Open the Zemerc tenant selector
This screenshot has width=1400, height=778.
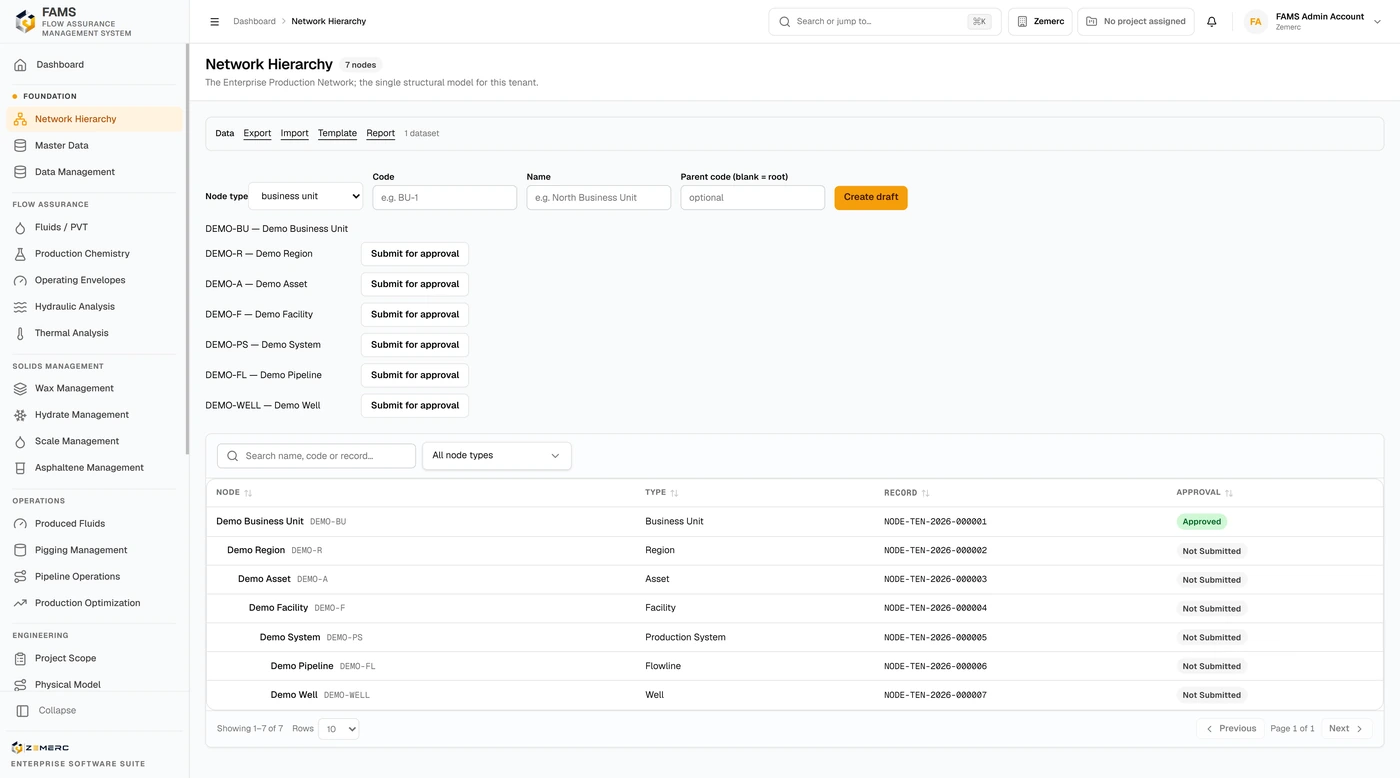click(x=1040, y=21)
